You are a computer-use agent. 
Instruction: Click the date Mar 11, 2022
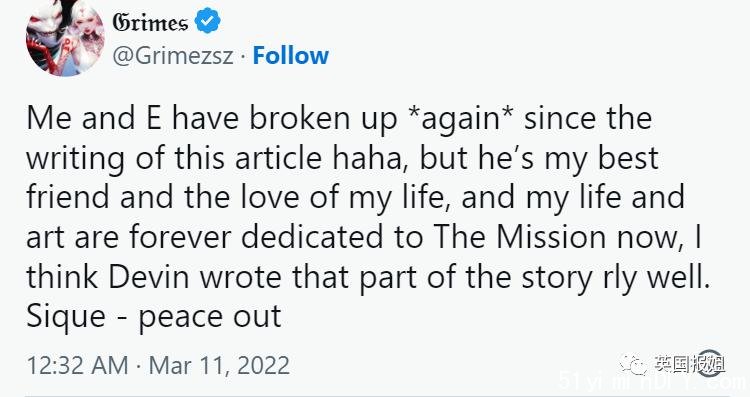pos(219,365)
